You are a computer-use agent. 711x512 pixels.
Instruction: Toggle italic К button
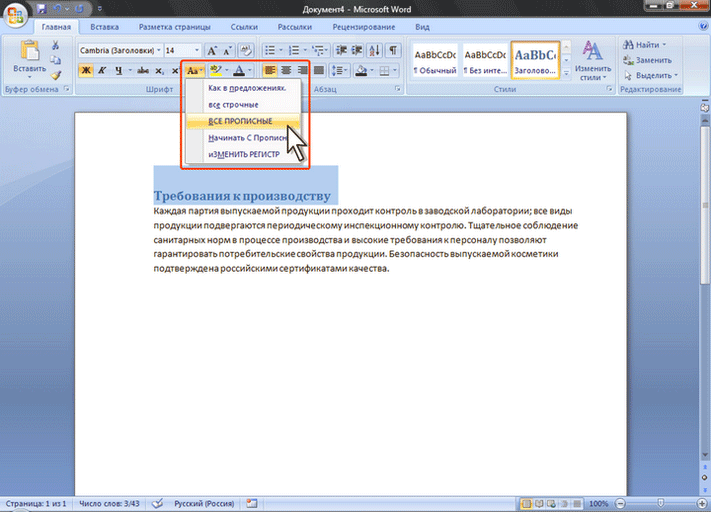tap(102, 70)
